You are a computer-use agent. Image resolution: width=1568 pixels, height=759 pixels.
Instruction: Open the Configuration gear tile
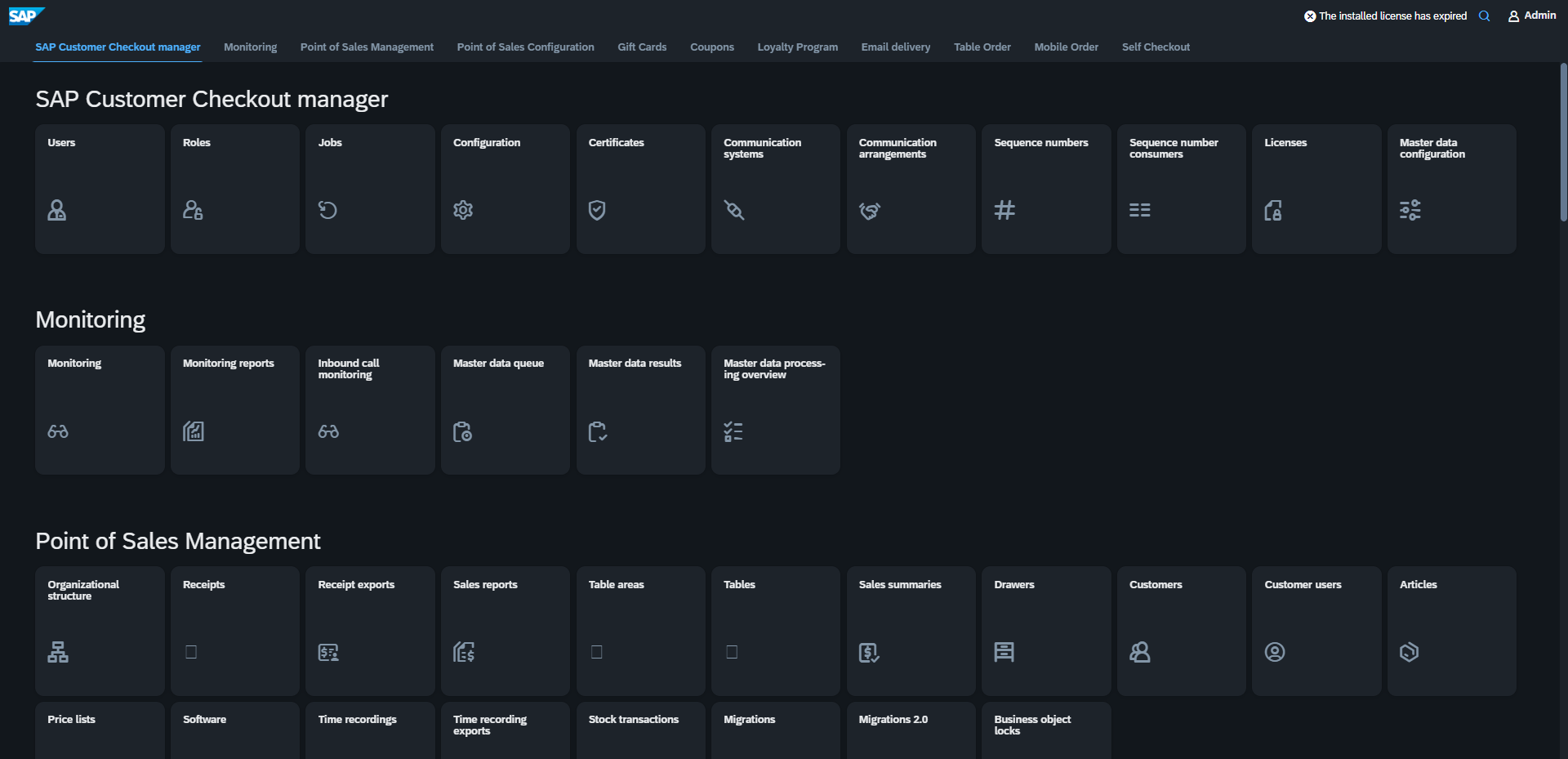[505, 189]
